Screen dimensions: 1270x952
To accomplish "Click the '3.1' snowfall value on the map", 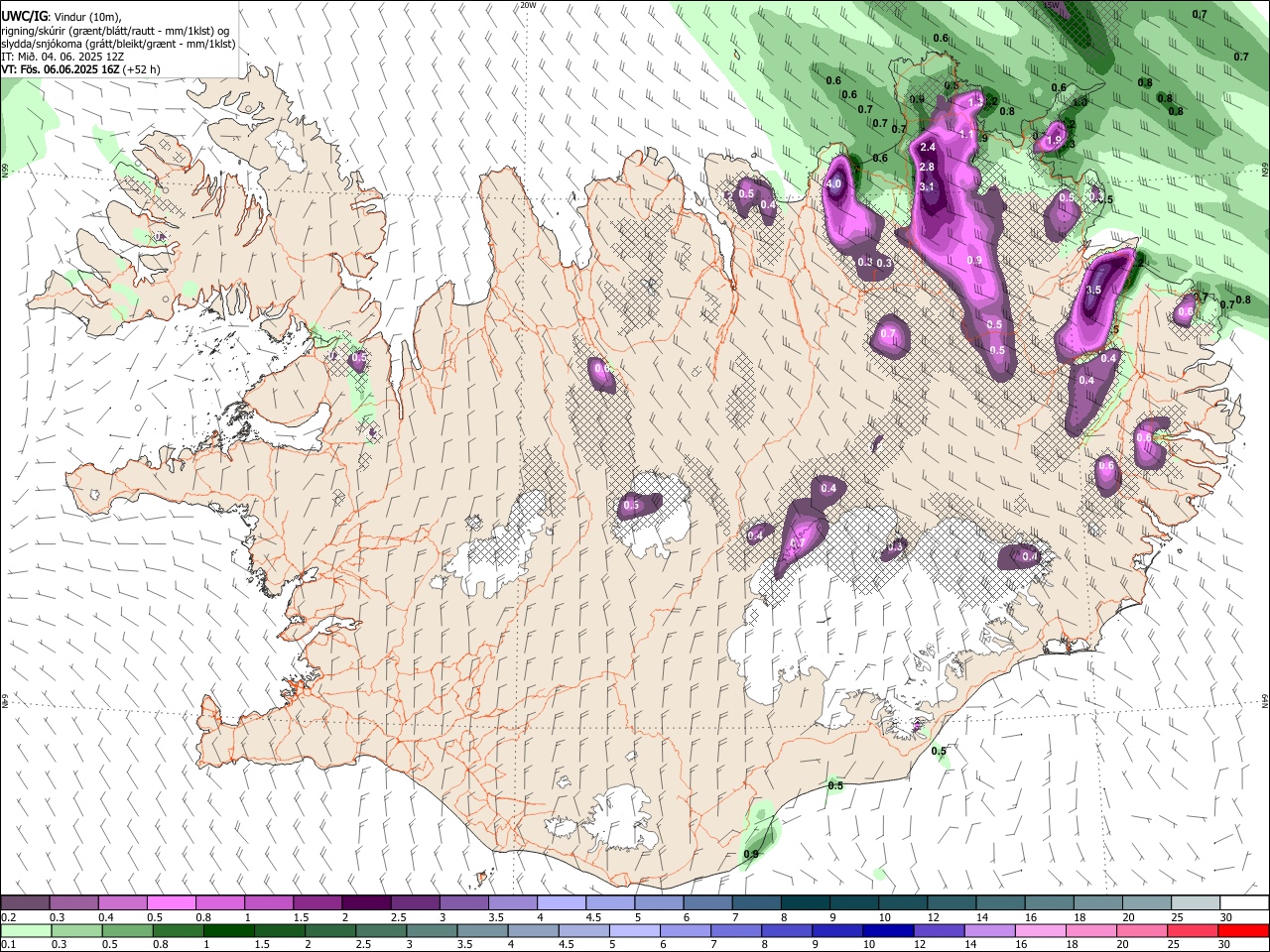I will 927,186.
